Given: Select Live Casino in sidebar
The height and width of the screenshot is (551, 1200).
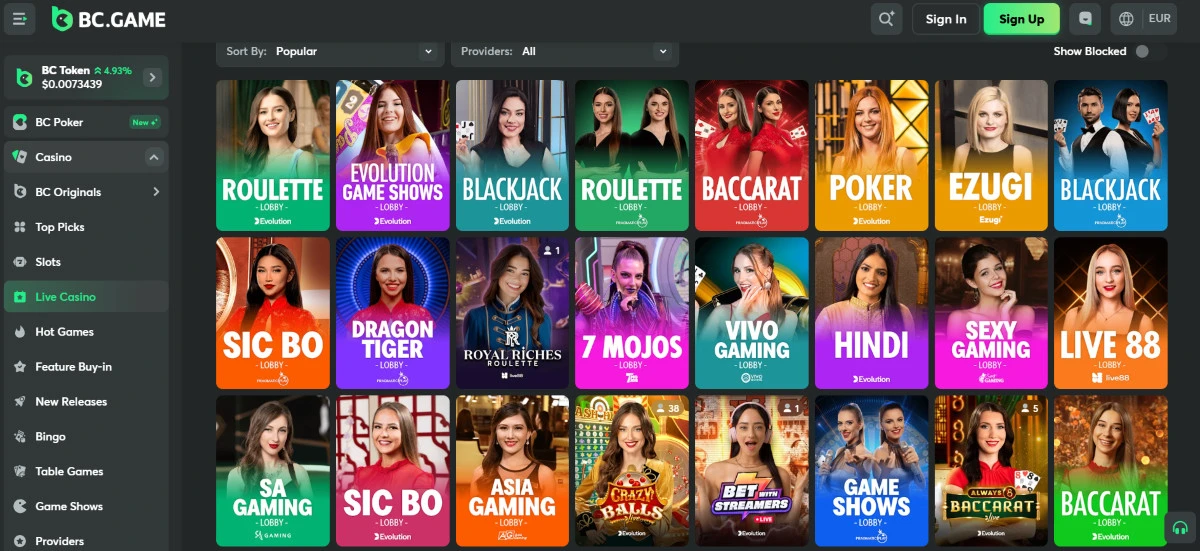Looking at the screenshot, I should point(65,297).
